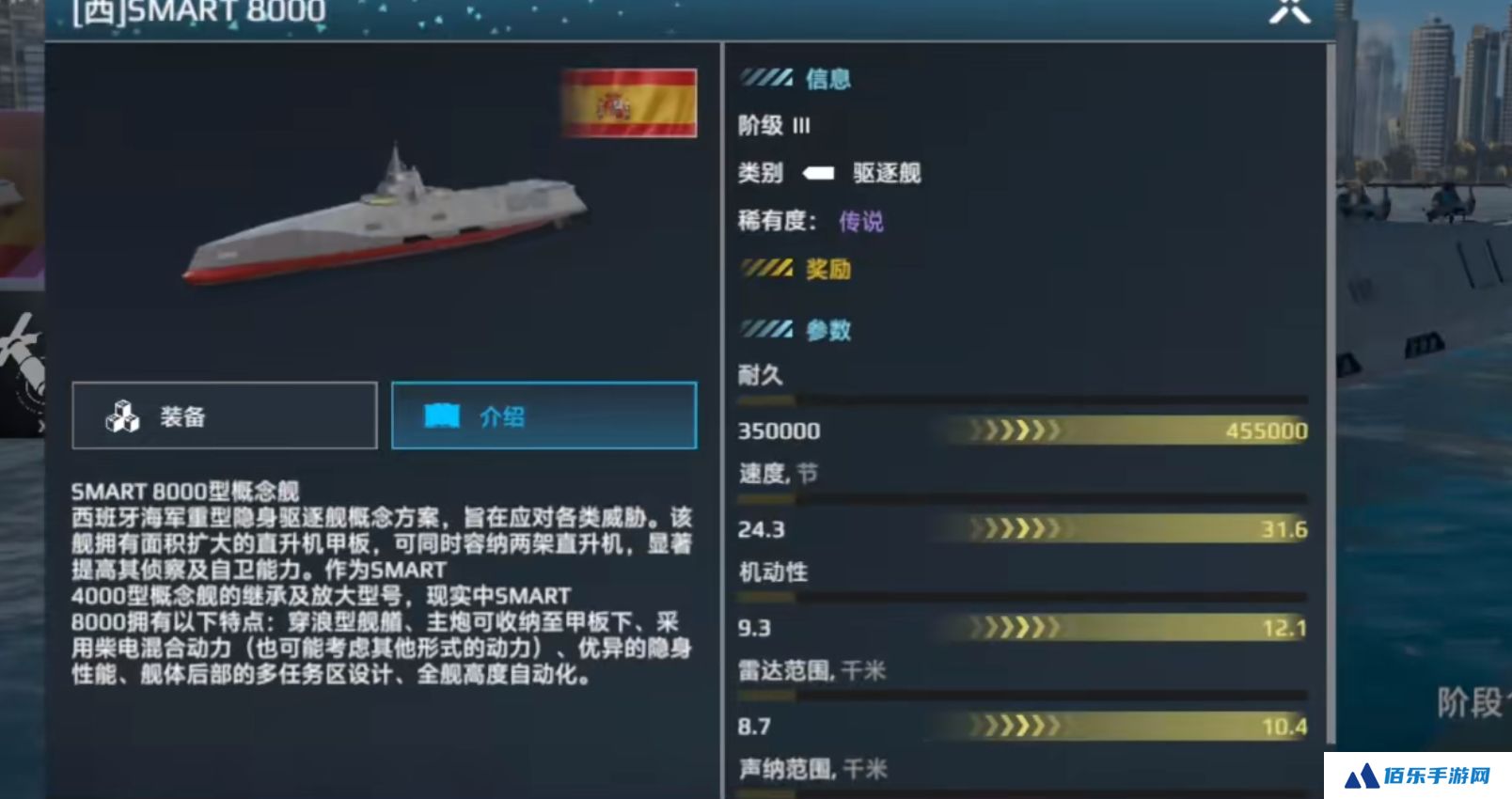Click the 耐久 durability upgrade bar
The image size is (1512, 799).
(x=1023, y=431)
